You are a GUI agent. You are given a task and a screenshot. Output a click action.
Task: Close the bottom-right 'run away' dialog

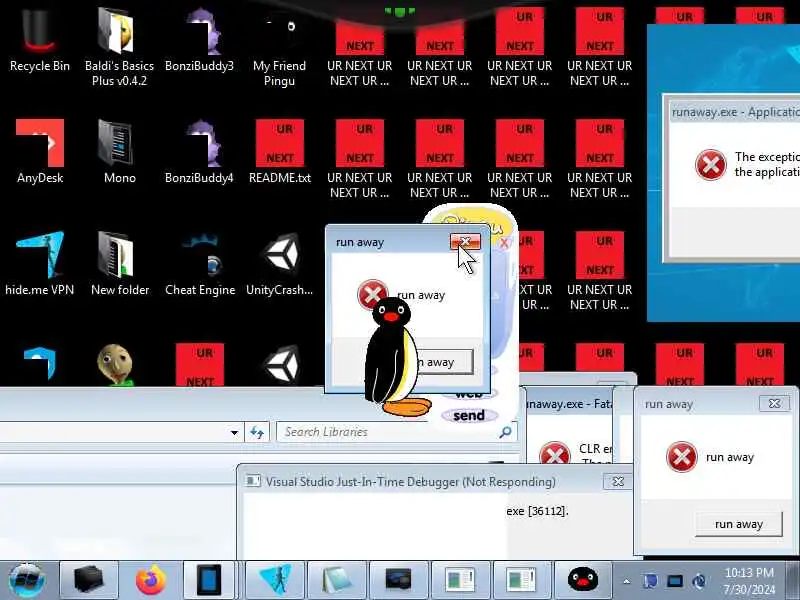click(x=774, y=404)
